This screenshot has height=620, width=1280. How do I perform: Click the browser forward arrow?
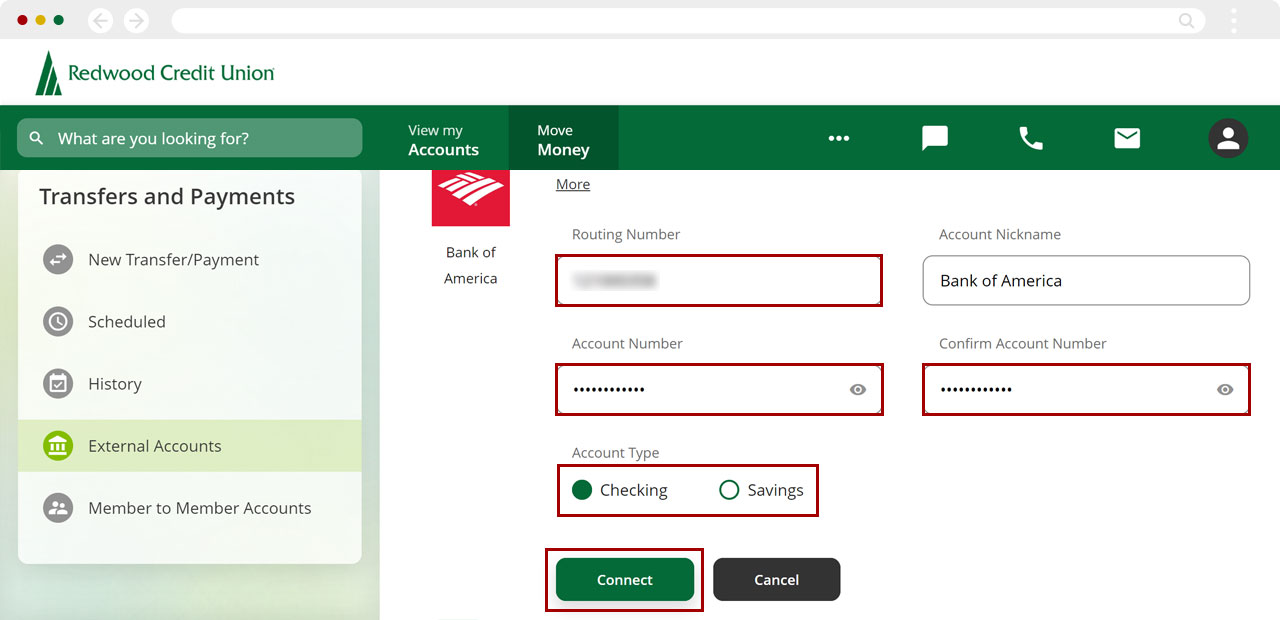click(x=136, y=20)
